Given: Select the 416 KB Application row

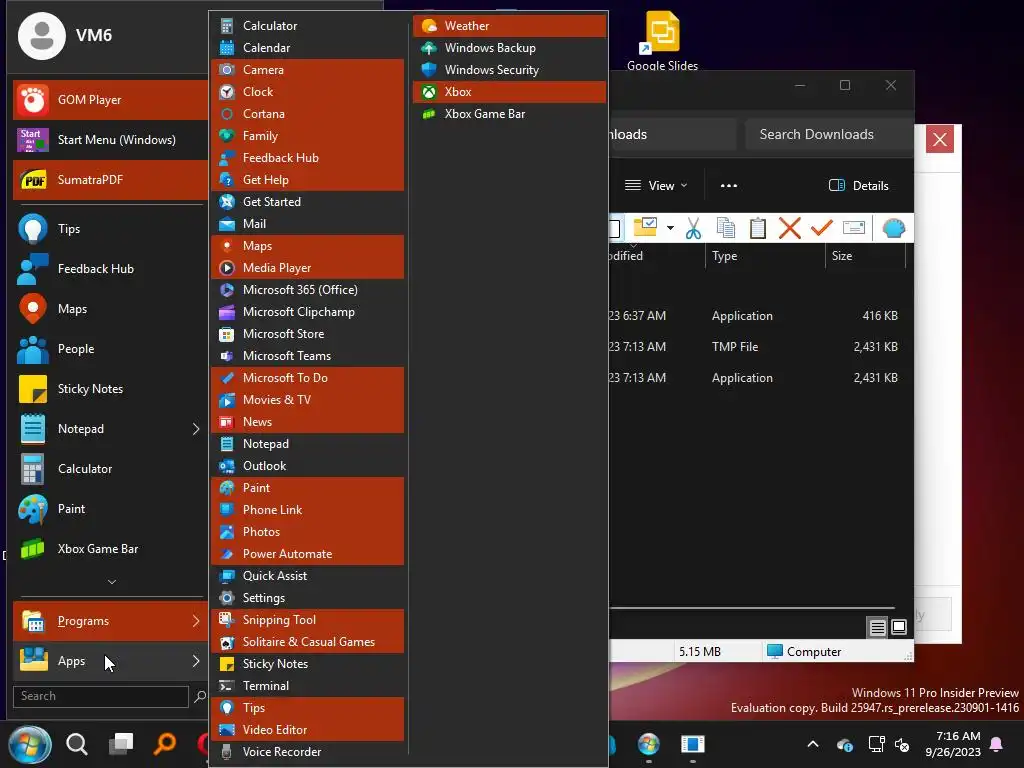Looking at the screenshot, I should click(758, 316).
